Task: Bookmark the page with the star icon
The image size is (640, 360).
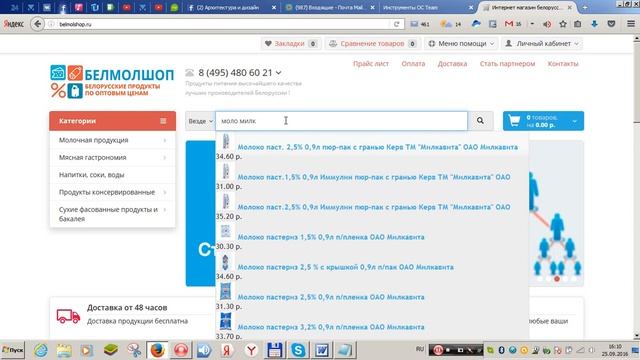Action: pyautogui.click(x=563, y=24)
